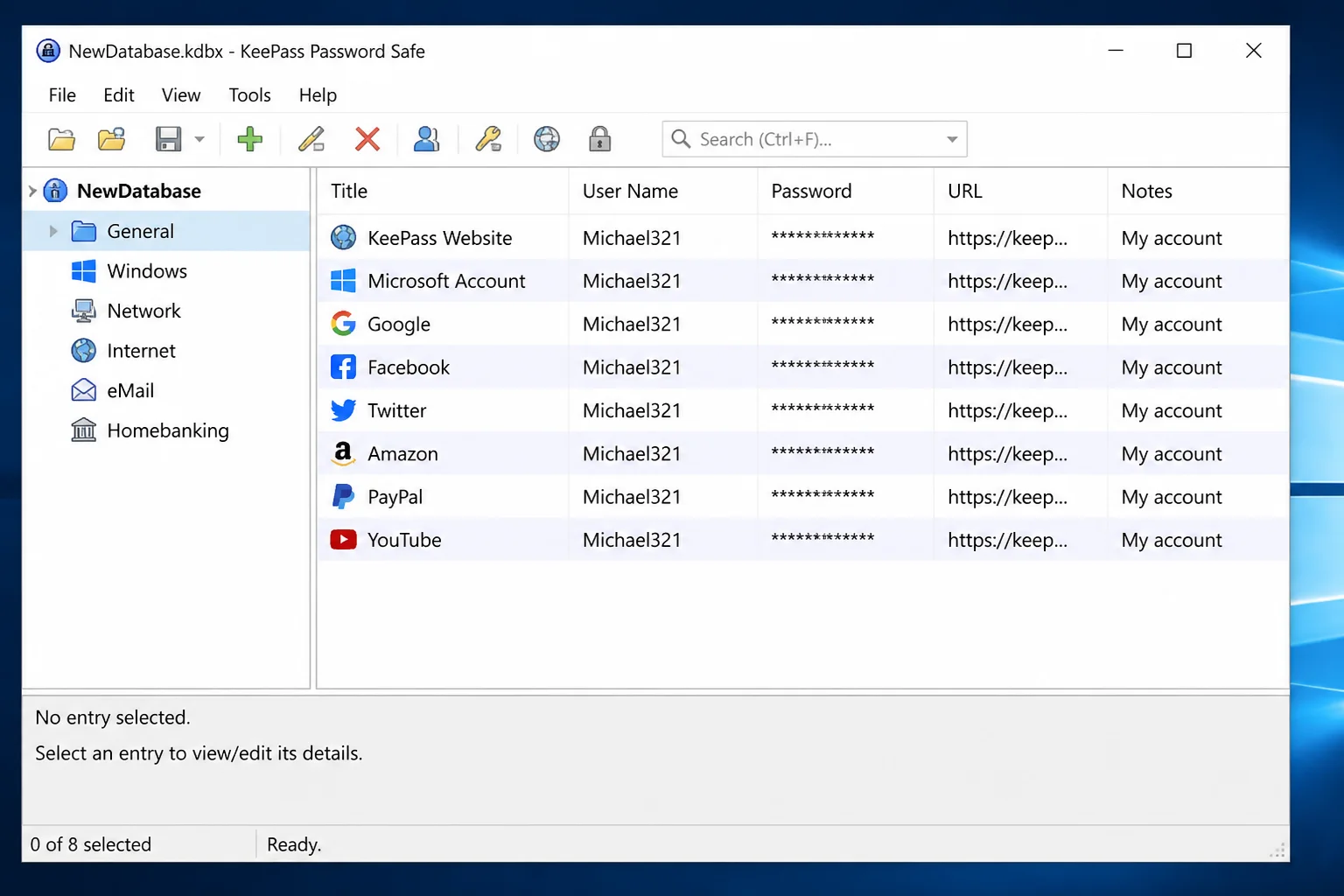Viewport: 1344px width, 896px height.
Task: Click the New database folder icon
Action: click(61, 139)
